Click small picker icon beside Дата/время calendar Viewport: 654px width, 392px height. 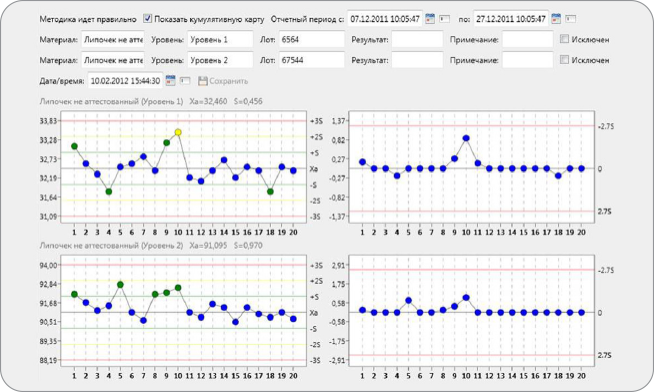coord(185,80)
